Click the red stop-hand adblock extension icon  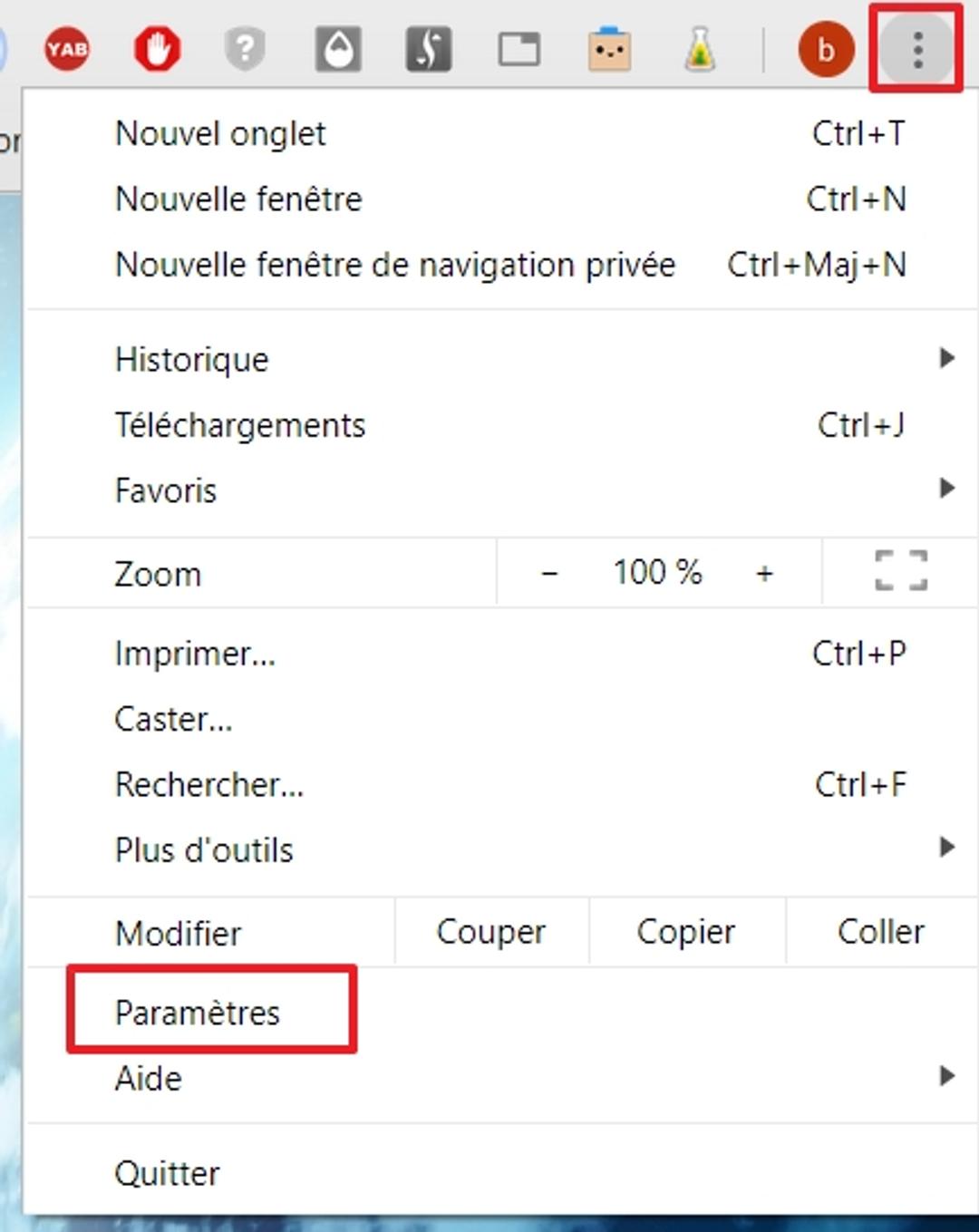tap(157, 49)
